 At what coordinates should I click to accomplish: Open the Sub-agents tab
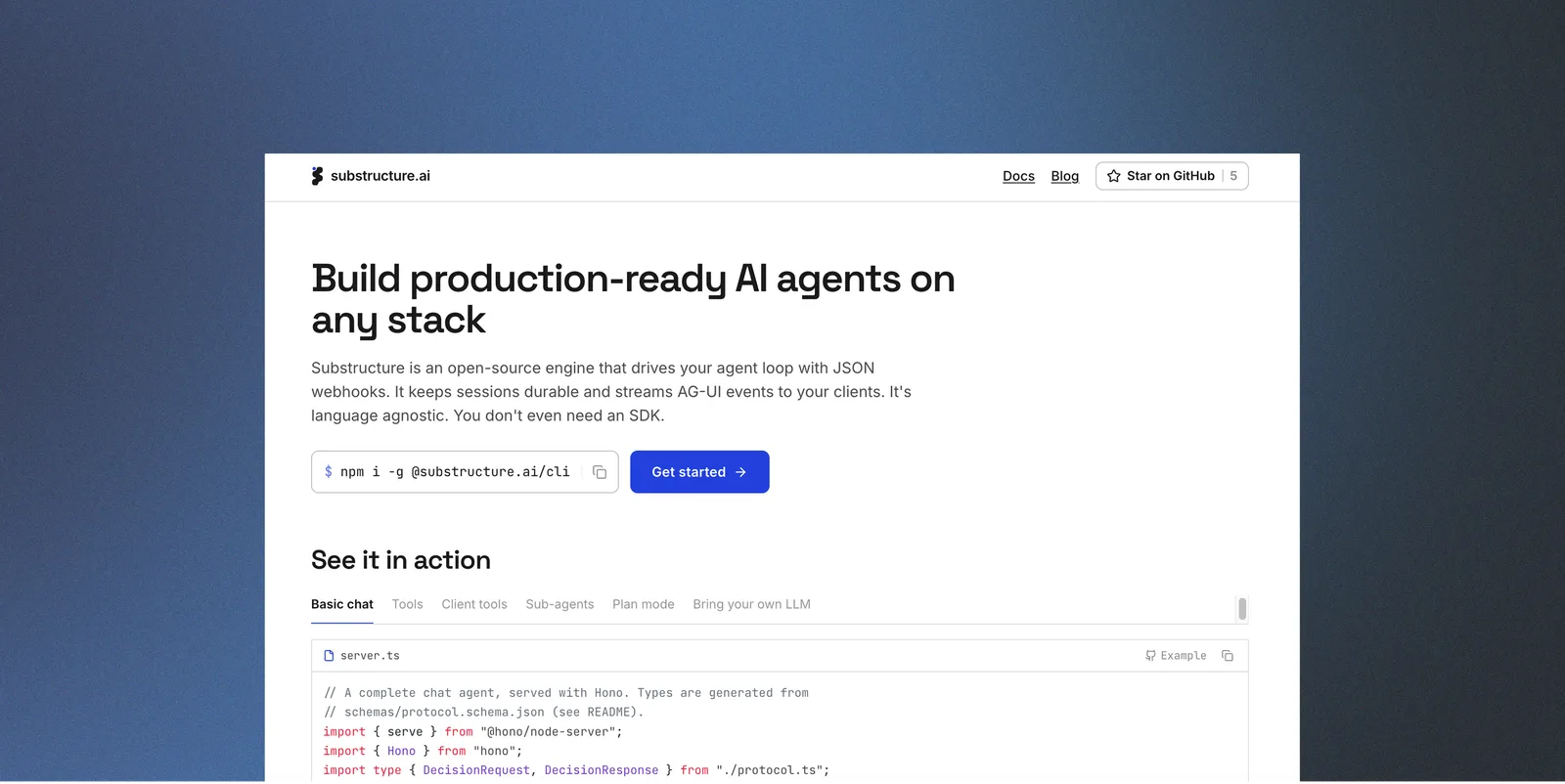[559, 604]
